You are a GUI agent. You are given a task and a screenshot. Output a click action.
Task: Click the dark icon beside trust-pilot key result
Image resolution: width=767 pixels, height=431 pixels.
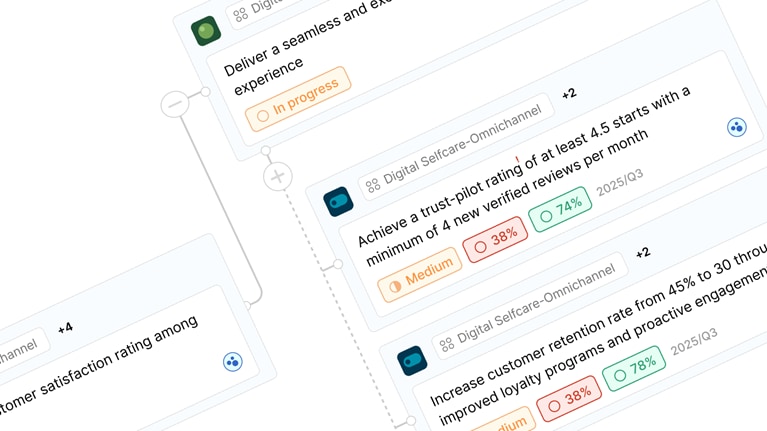pyautogui.click(x=339, y=202)
